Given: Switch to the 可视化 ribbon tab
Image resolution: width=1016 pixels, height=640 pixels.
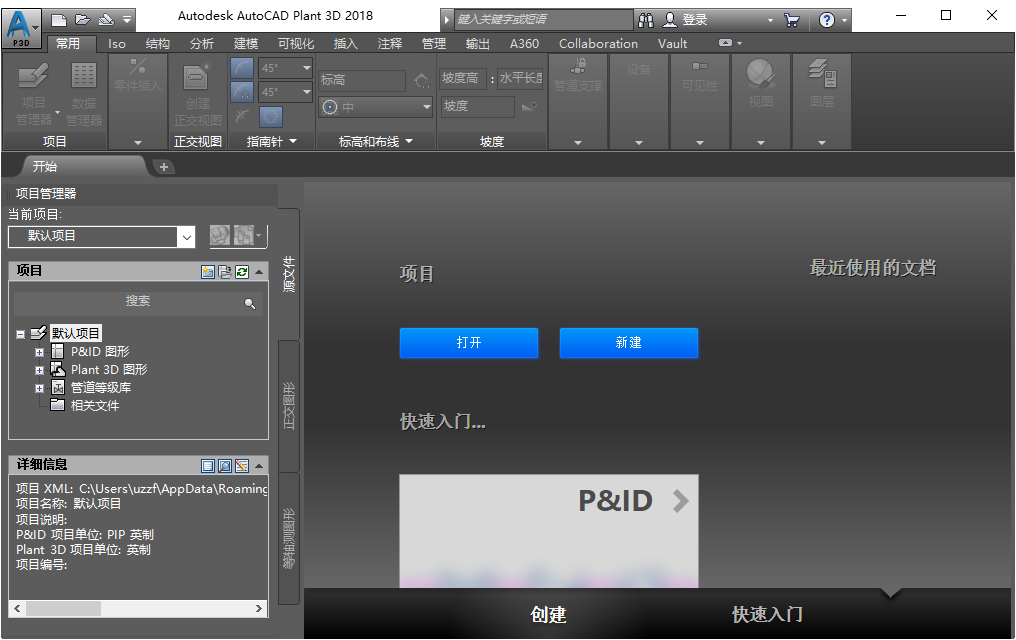Looking at the screenshot, I should [x=295, y=44].
